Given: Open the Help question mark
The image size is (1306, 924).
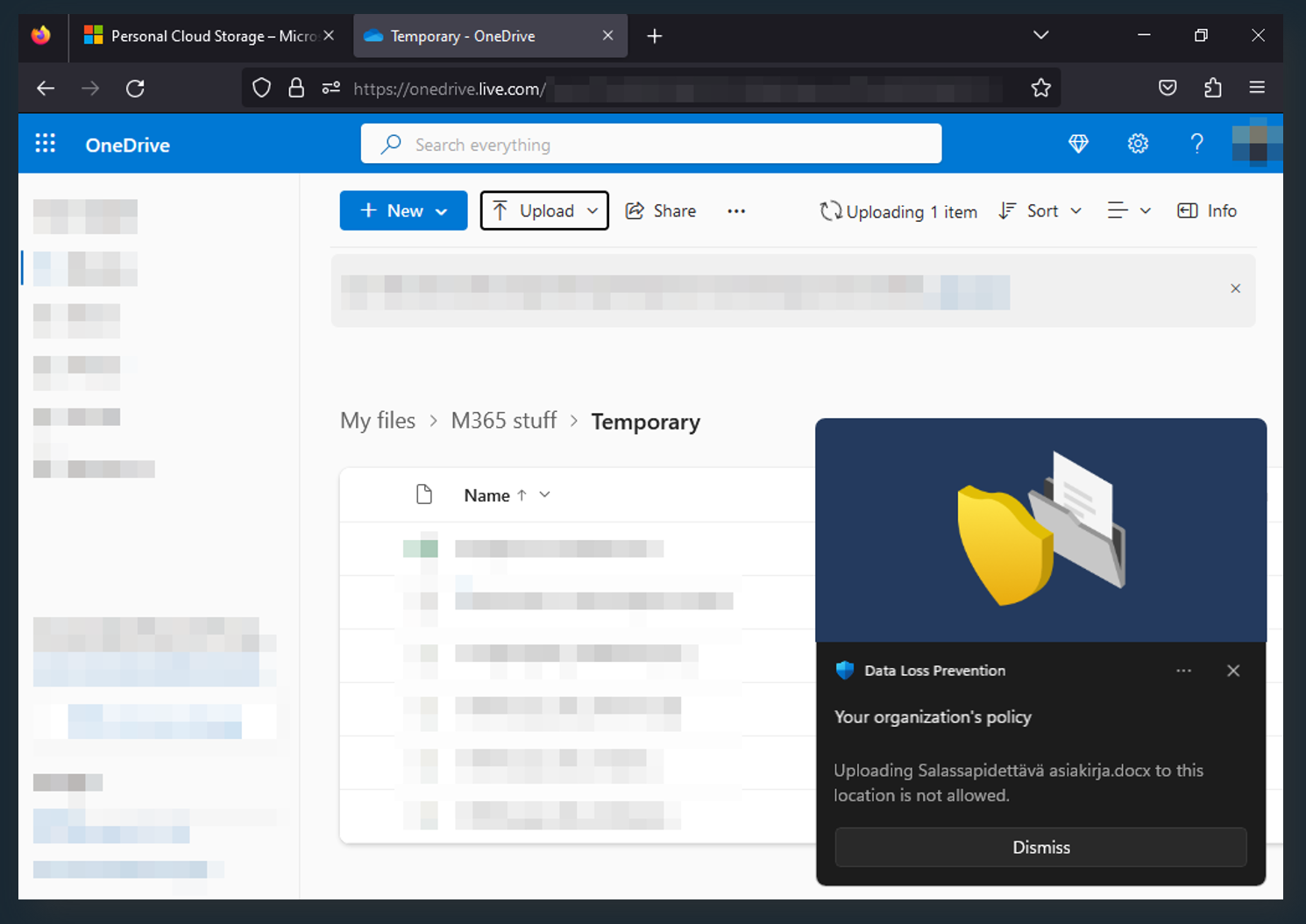Looking at the screenshot, I should tap(1196, 143).
